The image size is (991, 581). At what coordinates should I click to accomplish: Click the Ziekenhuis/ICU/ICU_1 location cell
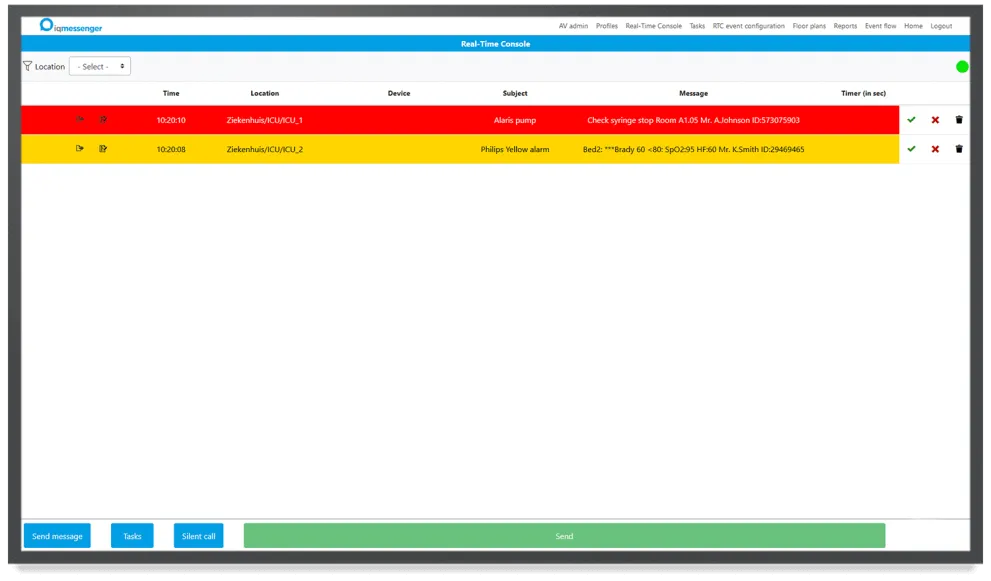click(265, 120)
